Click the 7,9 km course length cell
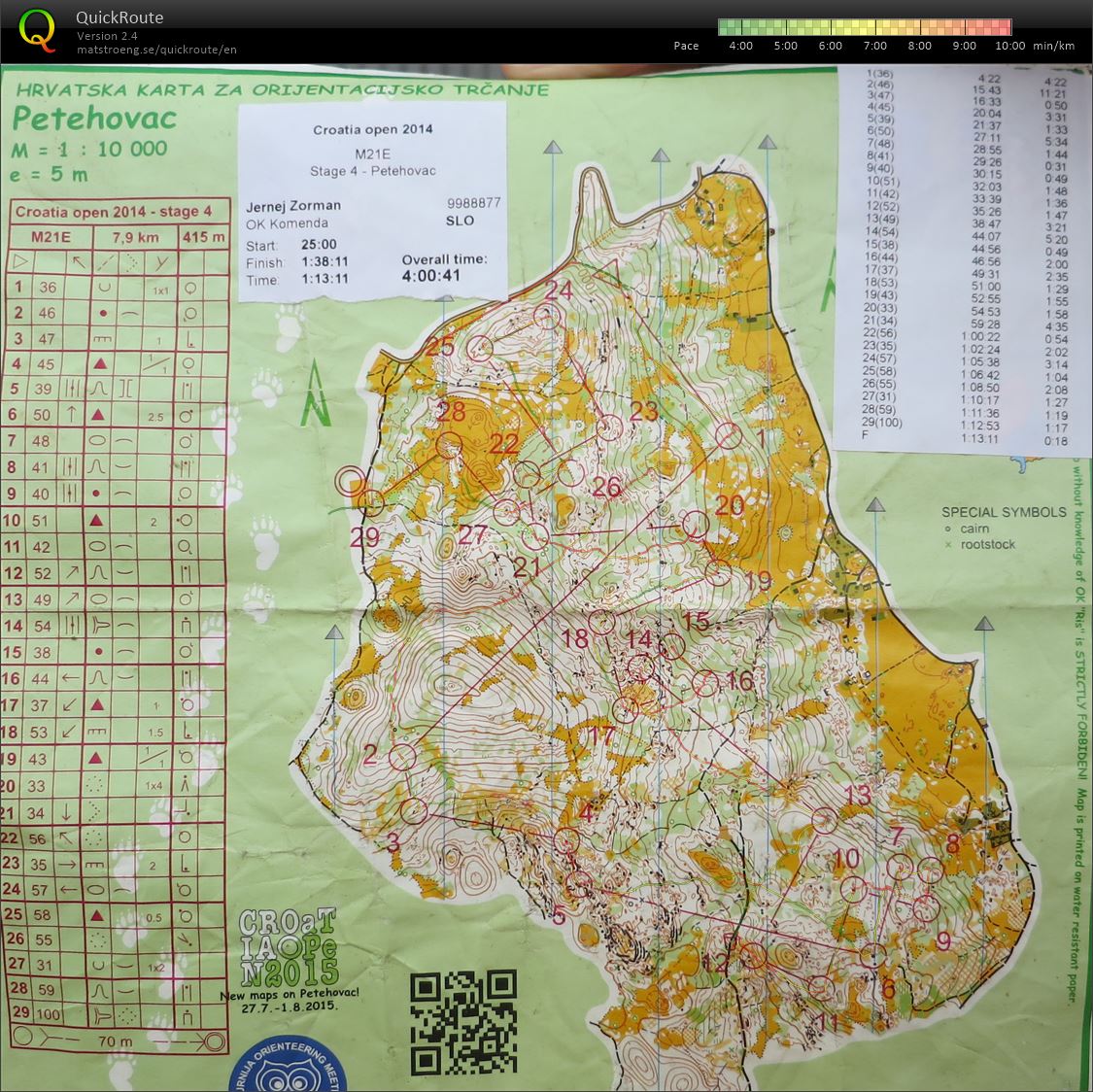Screen dimensions: 1093x1092 tap(135, 238)
